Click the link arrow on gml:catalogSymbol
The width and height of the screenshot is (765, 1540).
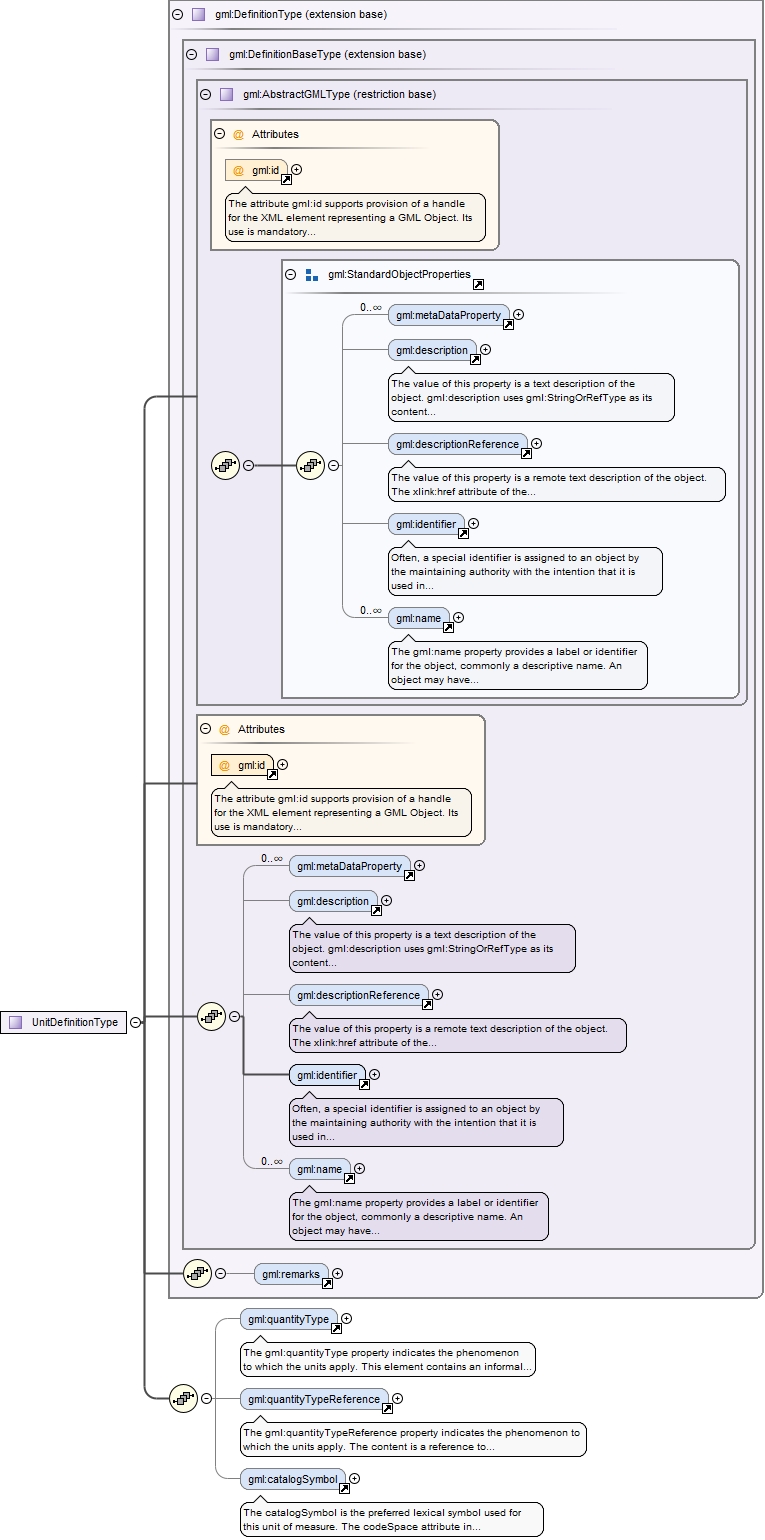click(x=344, y=1488)
